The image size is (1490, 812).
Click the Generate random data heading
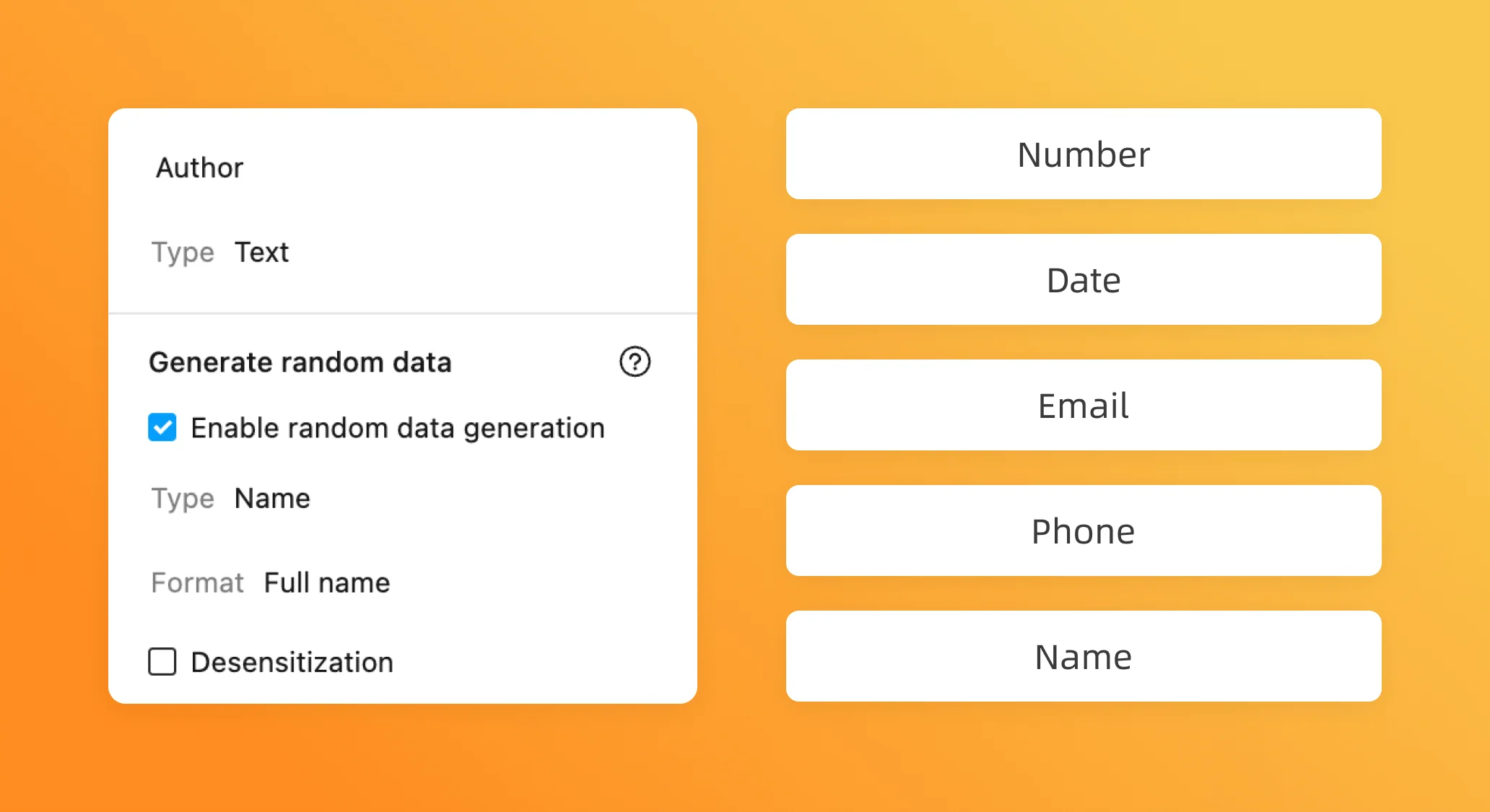(x=300, y=362)
